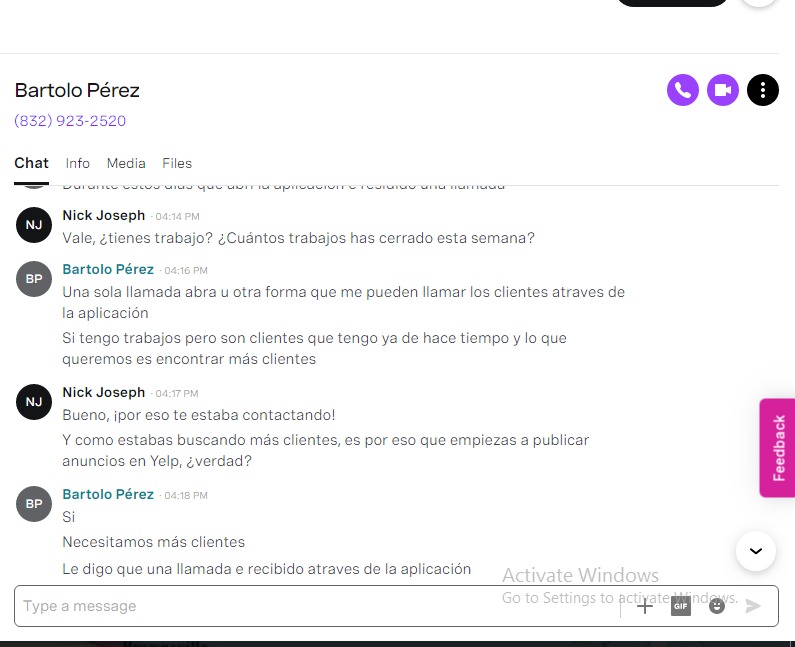Image resolution: width=795 pixels, height=647 pixels.
Task: Switch to the Media tab
Action: point(126,163)
